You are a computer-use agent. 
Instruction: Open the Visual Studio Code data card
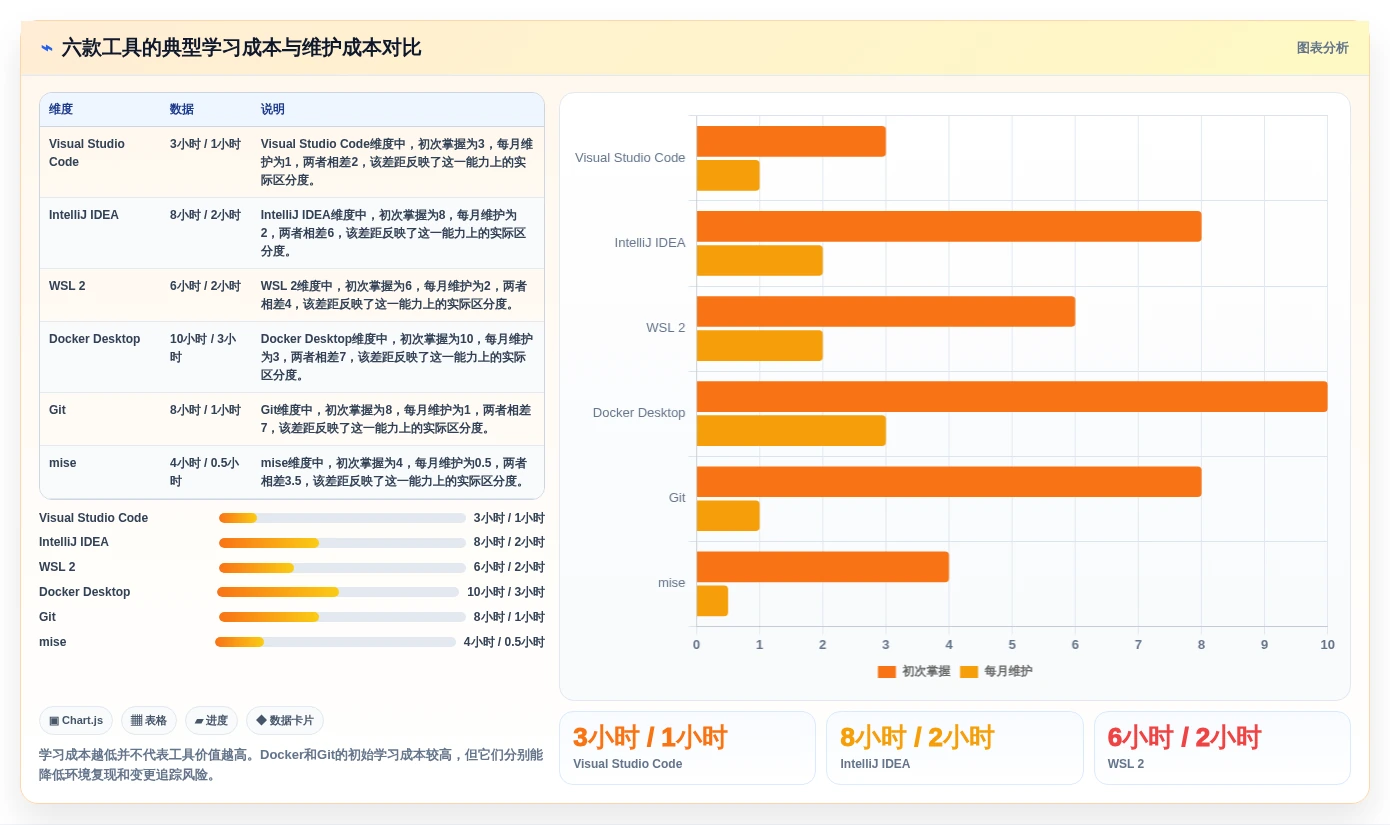(x=687, y=748)
